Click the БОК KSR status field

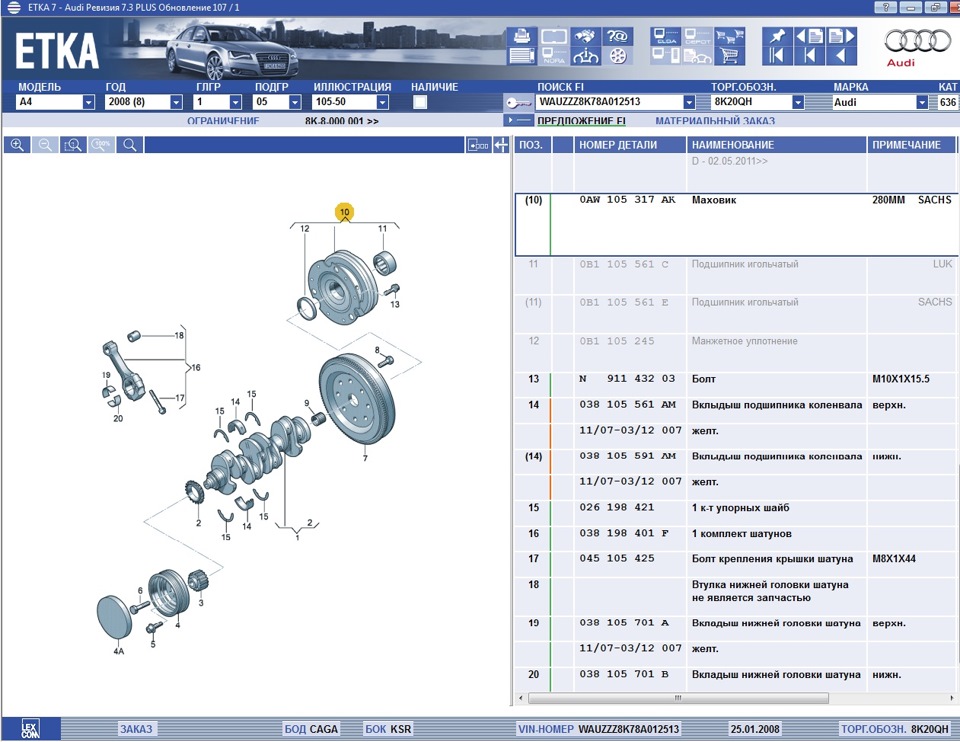pyautogui.click(x=388, y=729)
